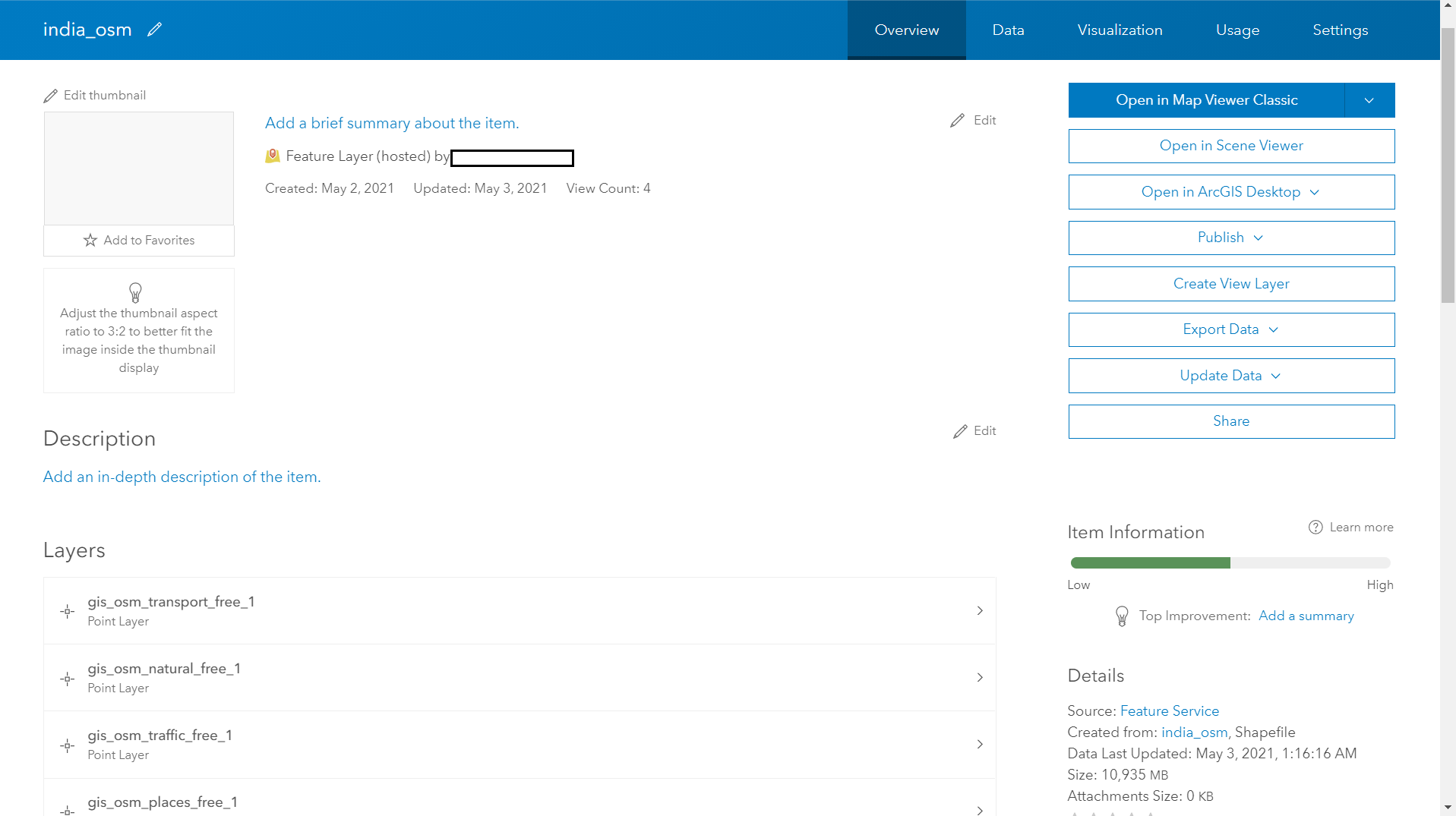Switch to the Visualization tab
The image size is (1456, 816).
[1119, 30]
